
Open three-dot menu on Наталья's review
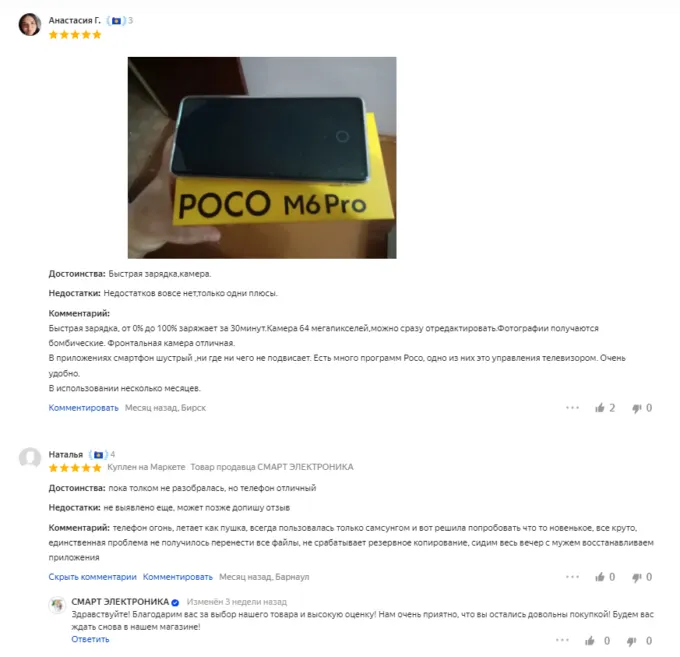[572, 577]
